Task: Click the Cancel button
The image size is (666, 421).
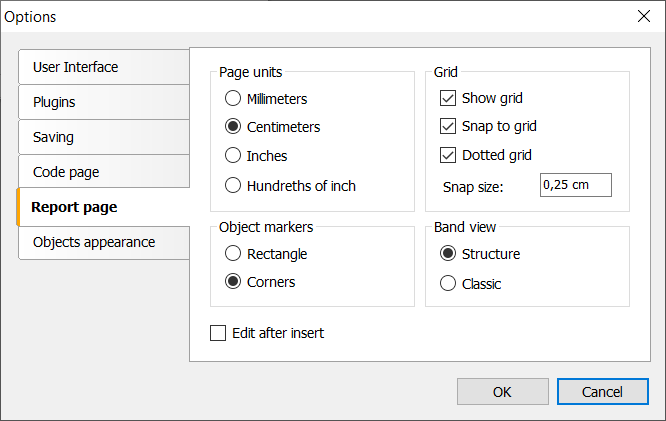Action: (602, 392)
